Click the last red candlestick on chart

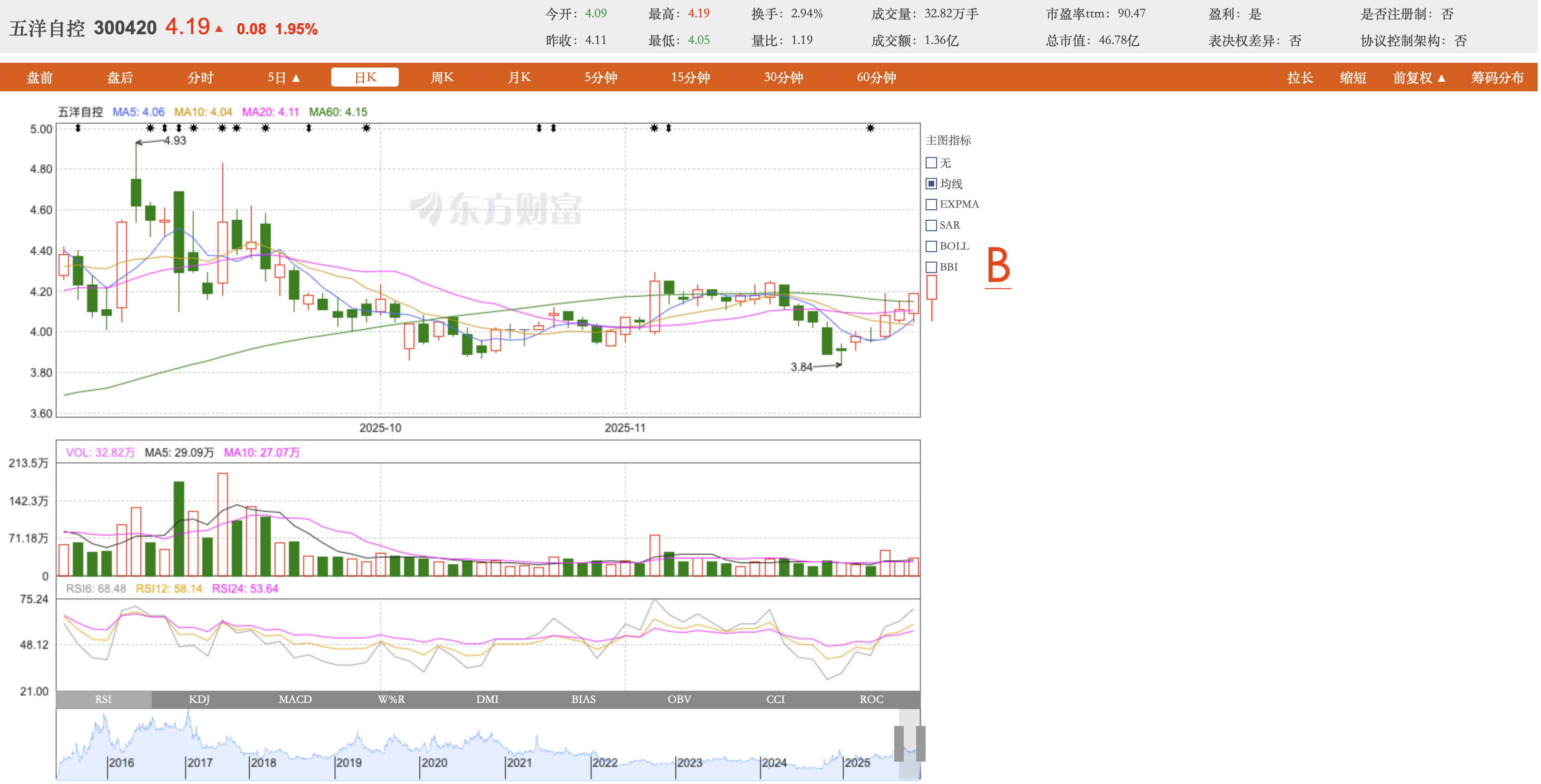[913, 303]
